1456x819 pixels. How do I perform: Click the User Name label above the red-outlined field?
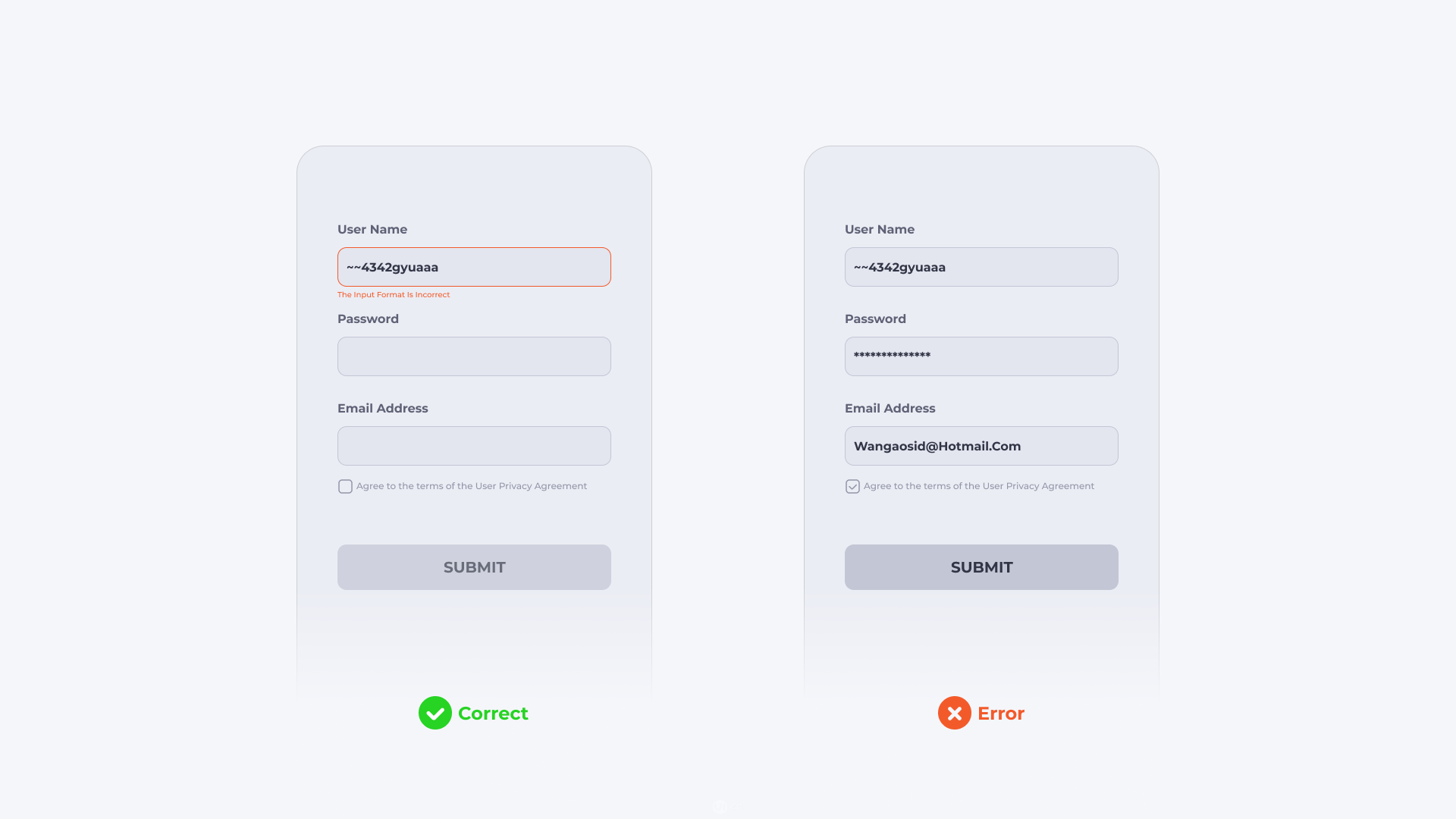(x=372, y=230)
